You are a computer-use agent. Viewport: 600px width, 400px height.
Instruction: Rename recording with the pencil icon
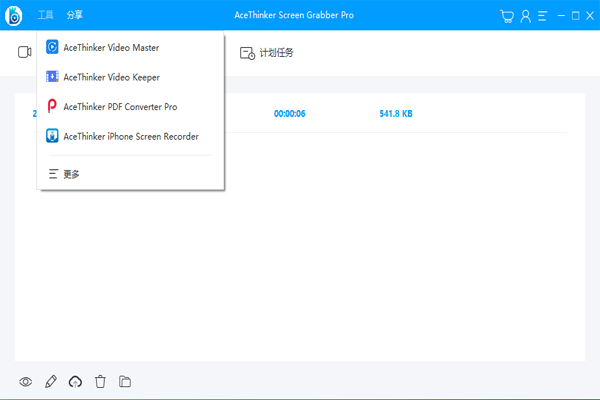[51, 382]
